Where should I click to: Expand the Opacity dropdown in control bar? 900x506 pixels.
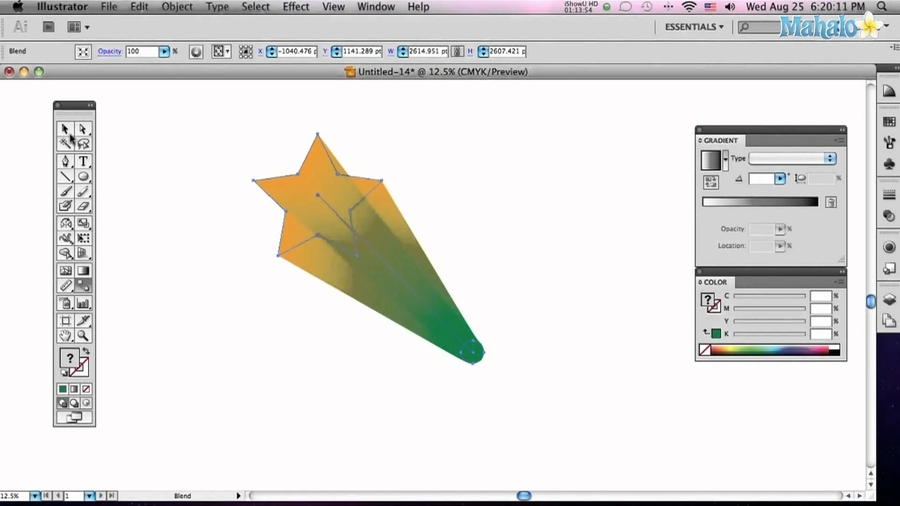164,51
